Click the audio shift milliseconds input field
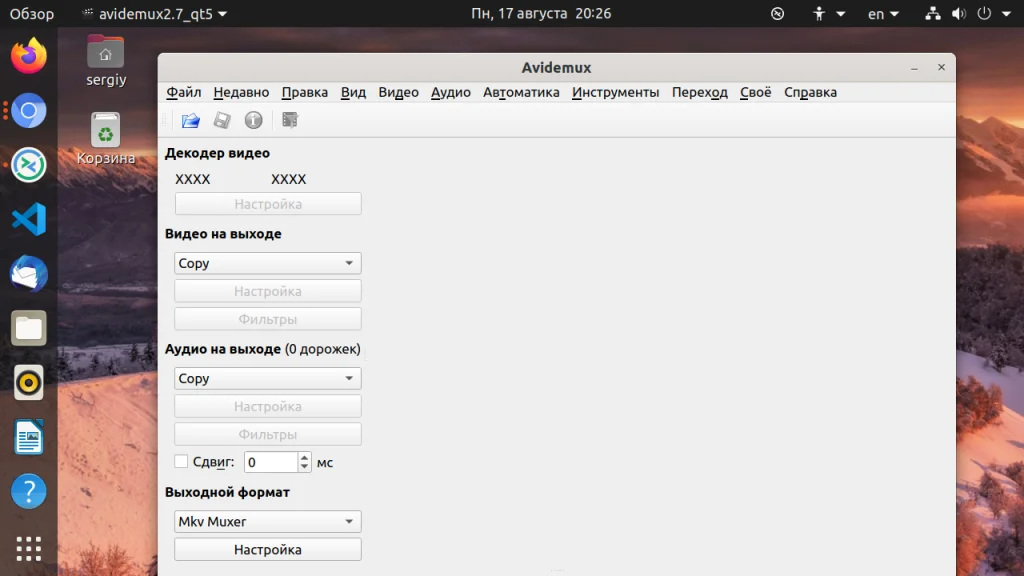Image resolution: width=1024 pixels, height=576 pixels. pyautogui.click(x=271, y=462)
